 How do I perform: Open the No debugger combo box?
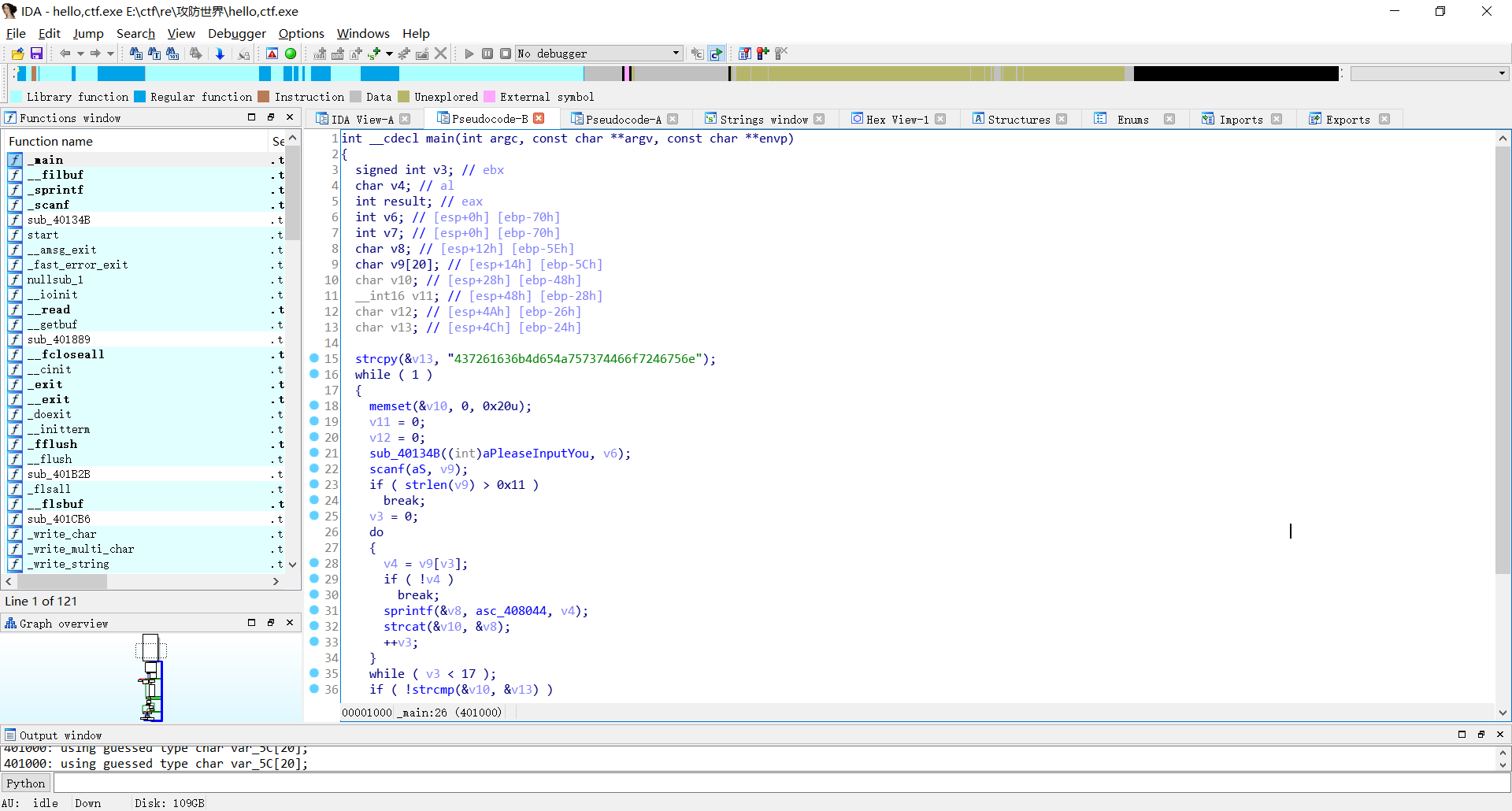pos(599,54)
